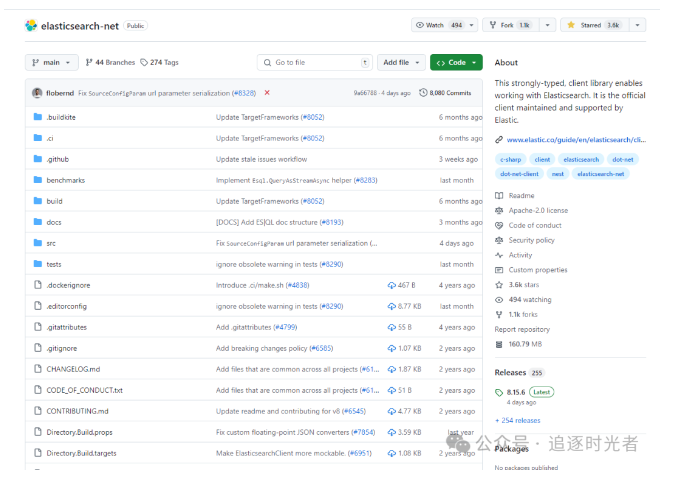
Task: Click the Readme book icon
Action: tap(499, 195)
